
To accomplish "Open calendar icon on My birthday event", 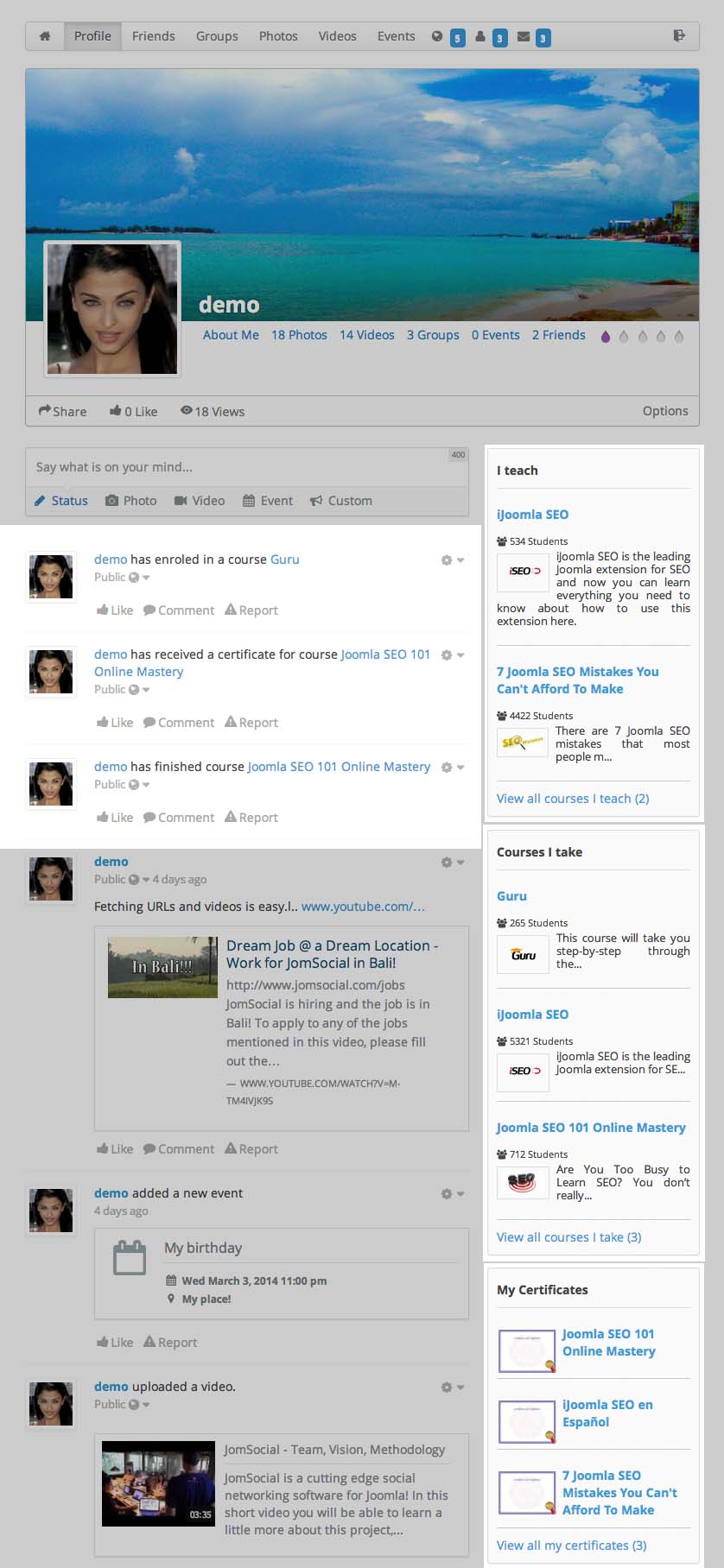I will [130, 1258].
